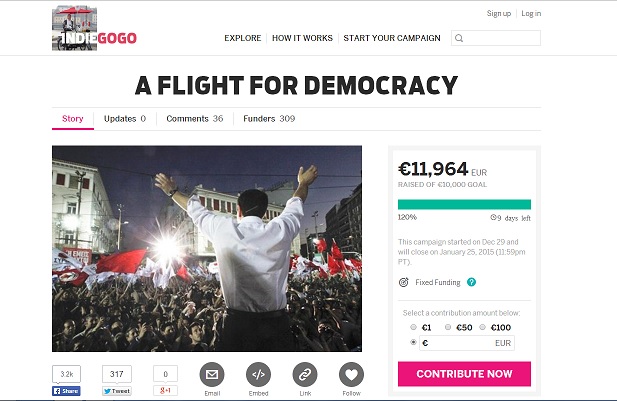
Task: Click the Email share icon
Action: coord(212,374)
